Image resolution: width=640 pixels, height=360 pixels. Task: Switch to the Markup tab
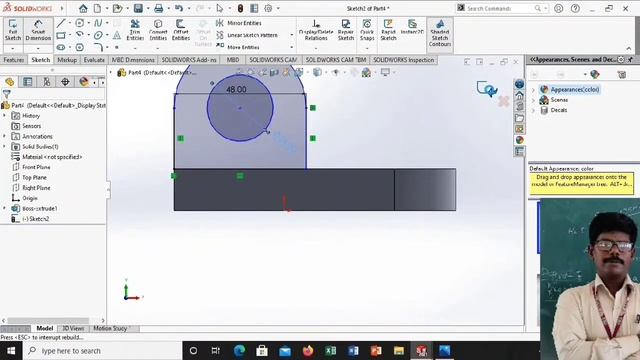point(67,60)
